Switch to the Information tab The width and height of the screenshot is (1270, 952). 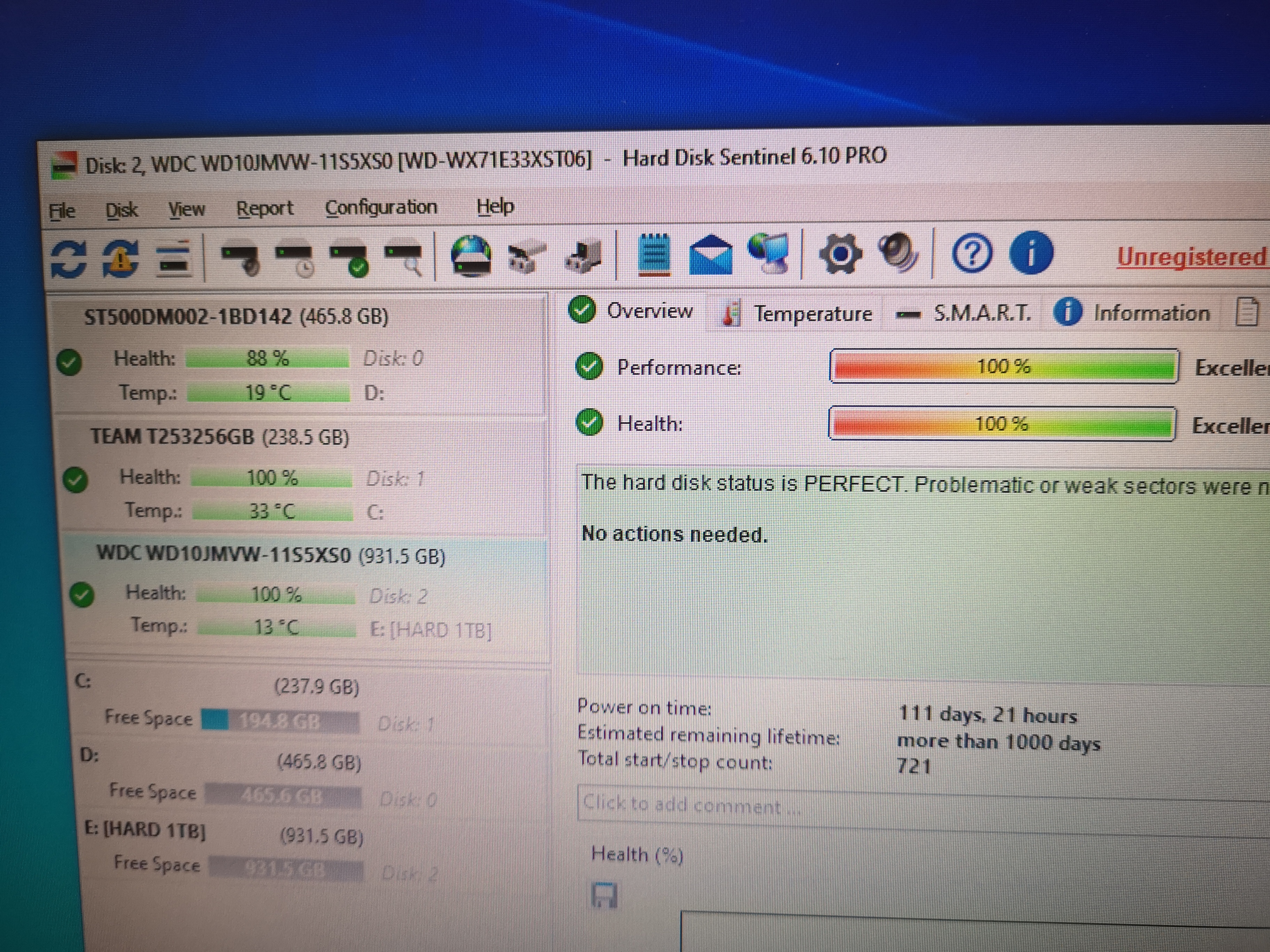click(x=1132, y=313)
